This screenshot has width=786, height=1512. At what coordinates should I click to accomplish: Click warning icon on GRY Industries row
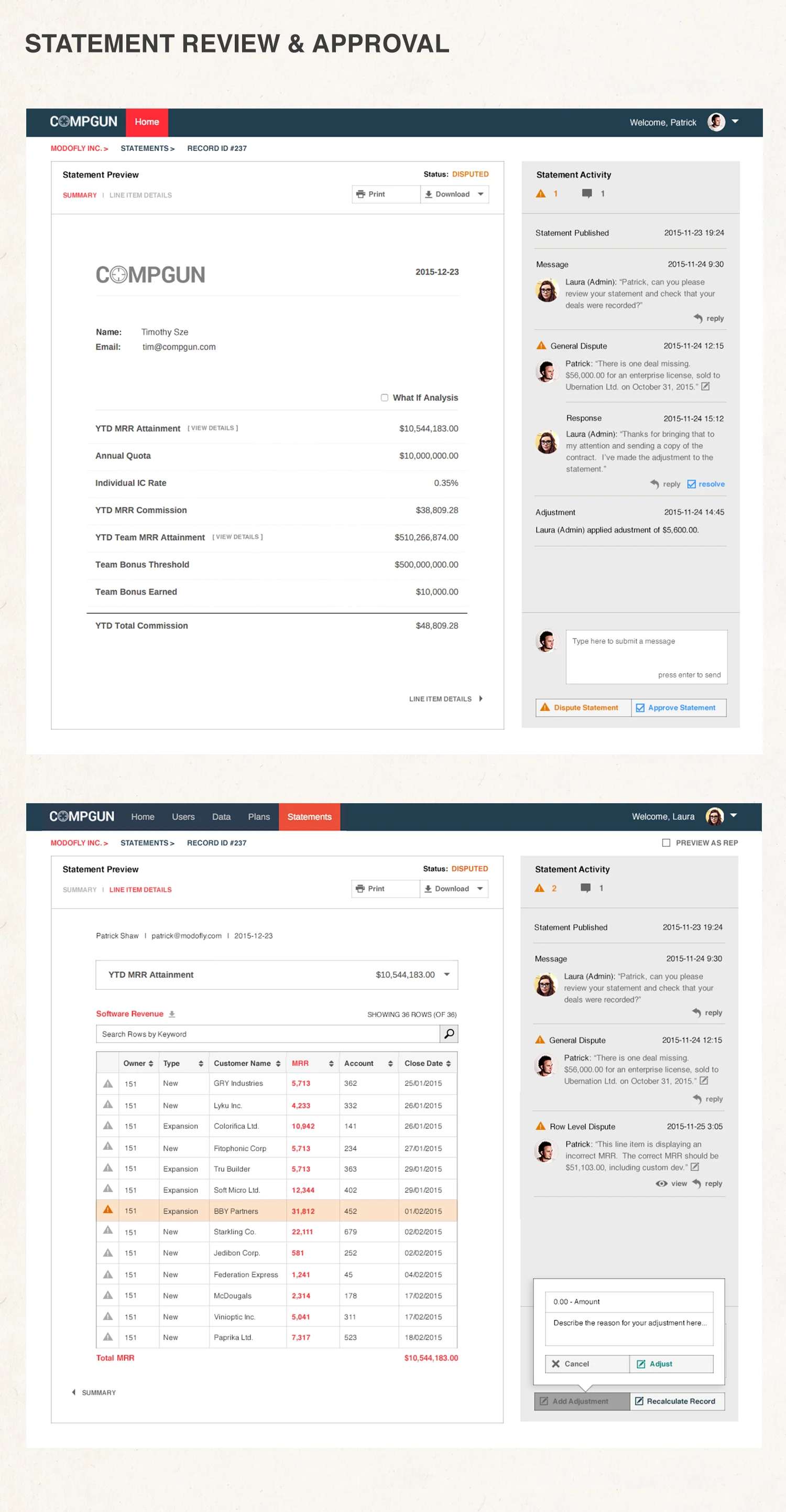(108, 1083)
